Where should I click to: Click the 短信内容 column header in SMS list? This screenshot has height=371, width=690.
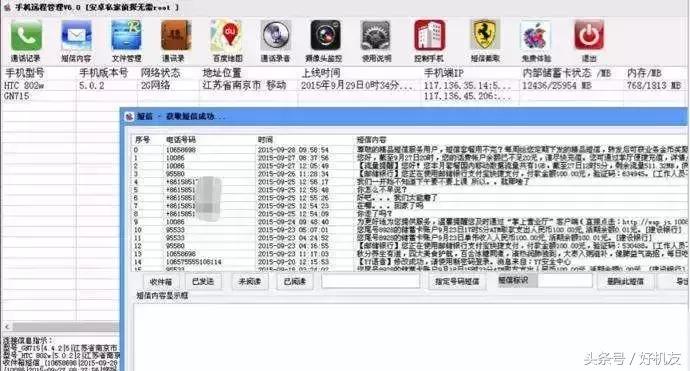[371, 140]
